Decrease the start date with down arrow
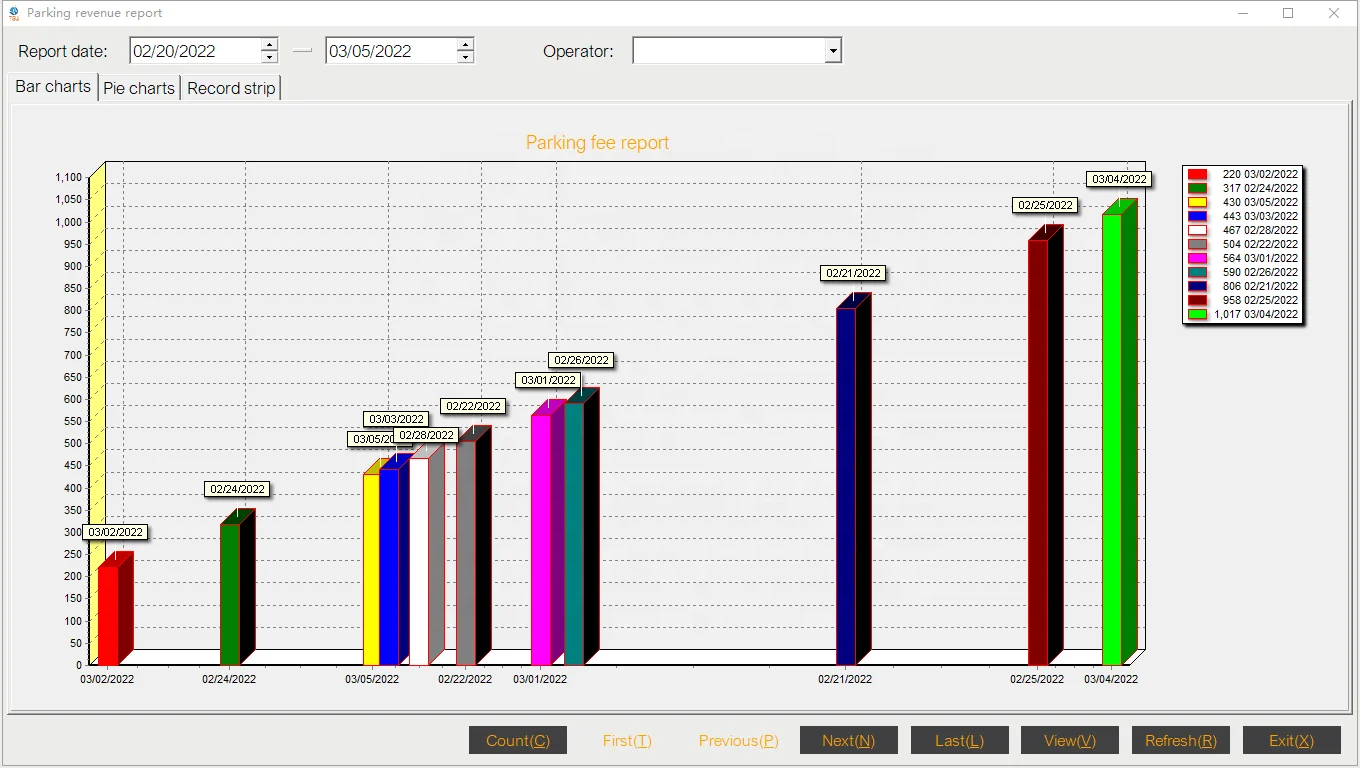1360x768 pixels. [x=269, y=57]
